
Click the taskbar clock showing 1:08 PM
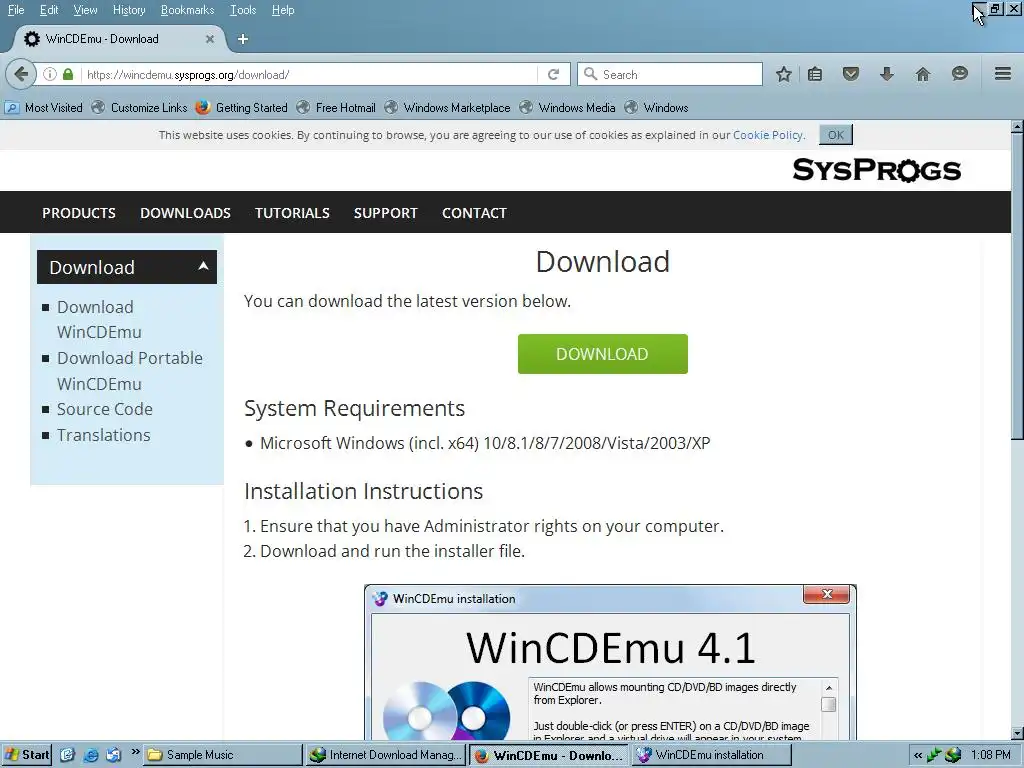(x=991, y=755)
